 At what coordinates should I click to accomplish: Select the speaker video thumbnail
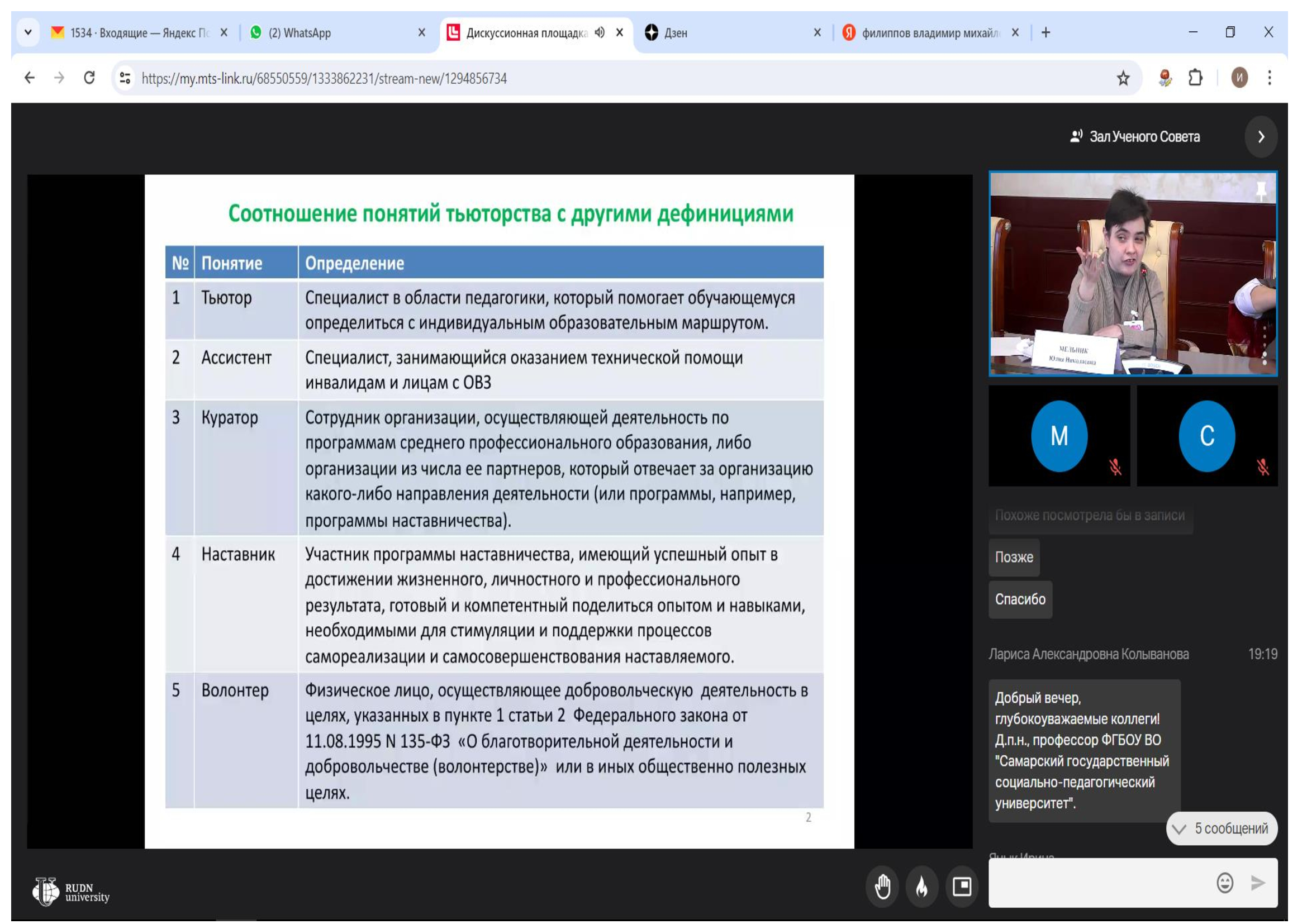click(x=1133, y=274)
